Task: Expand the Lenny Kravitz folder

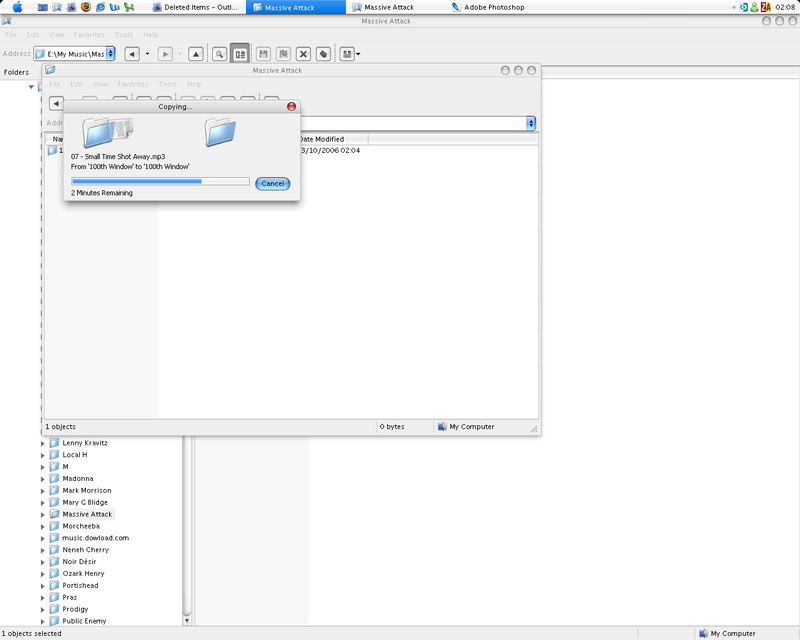Action: [43, 444]
